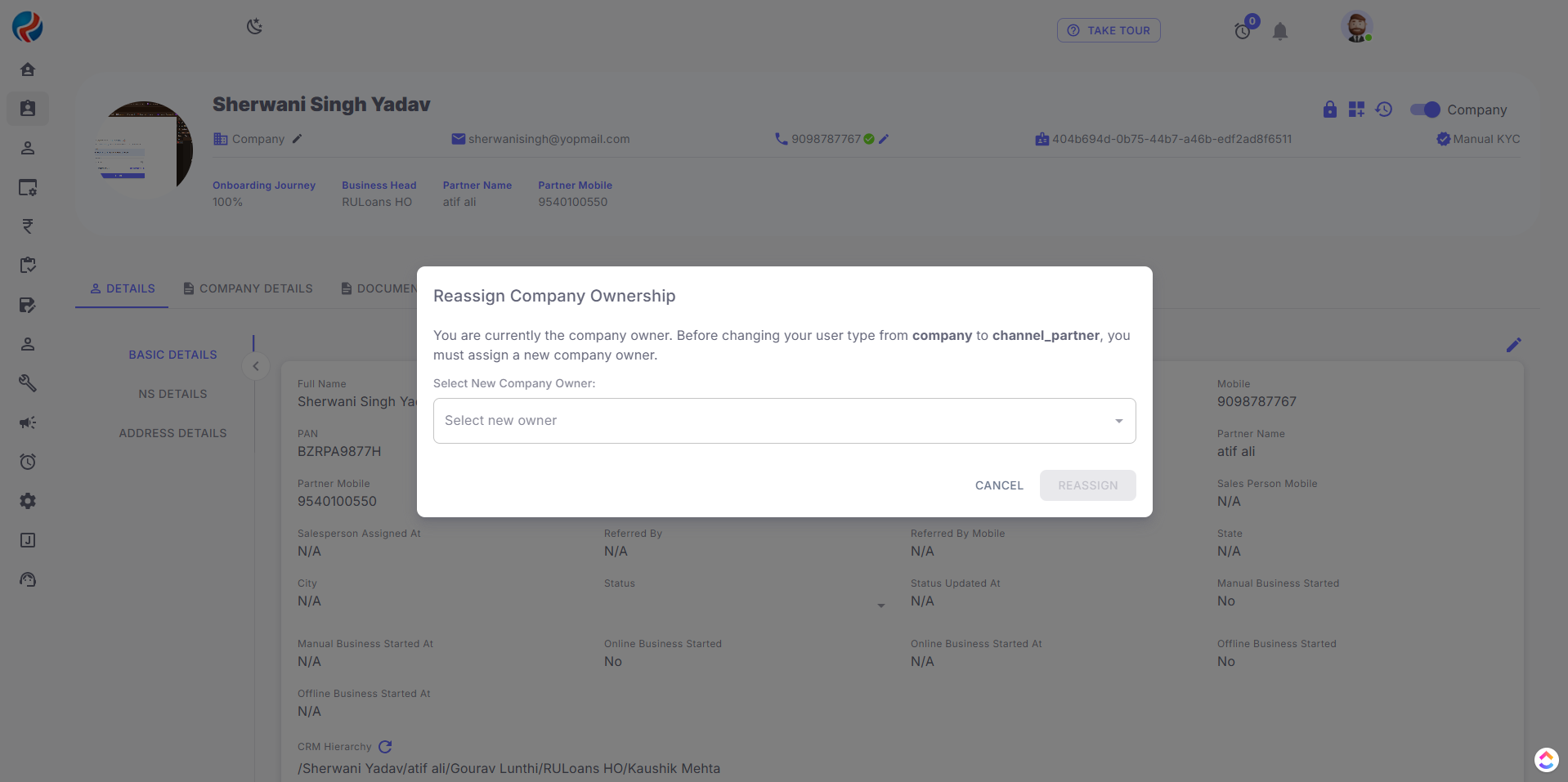Open the history icon beside Company toggle

click(x=1383, y=109)
